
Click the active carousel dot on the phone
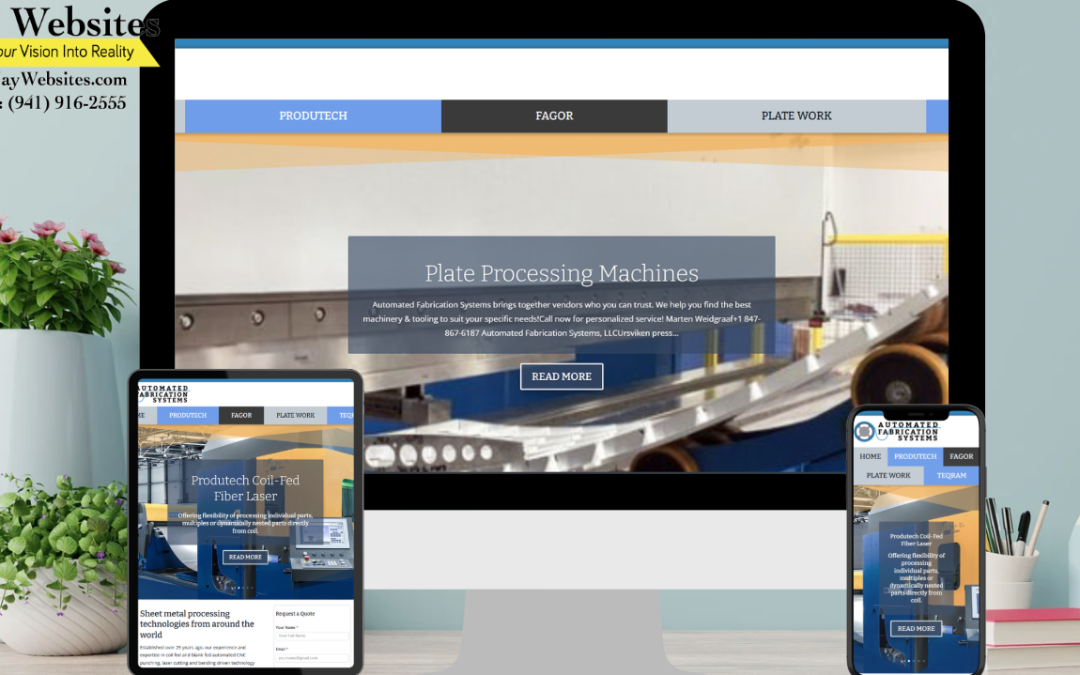(x=909, y=661)
